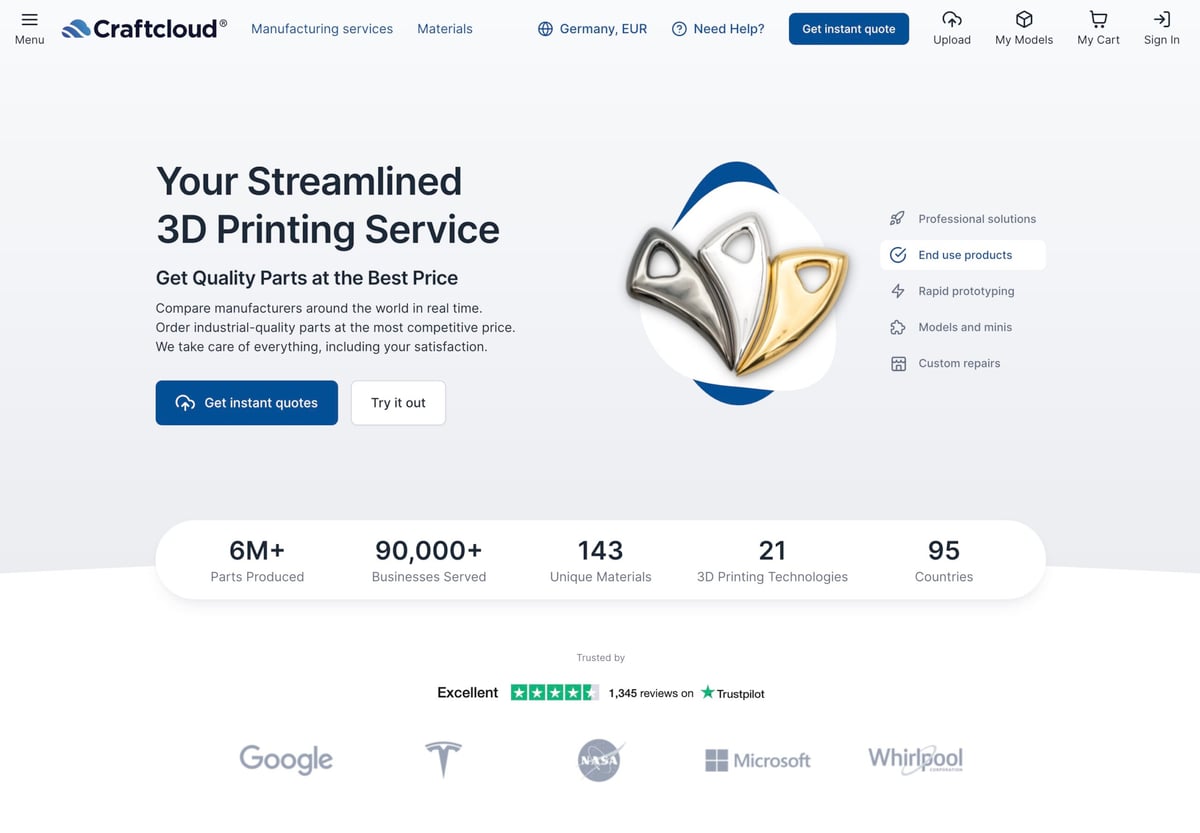1200x833 pixels.
Task: Click the Sign In arrow icon
Action: coord(1162,19)
